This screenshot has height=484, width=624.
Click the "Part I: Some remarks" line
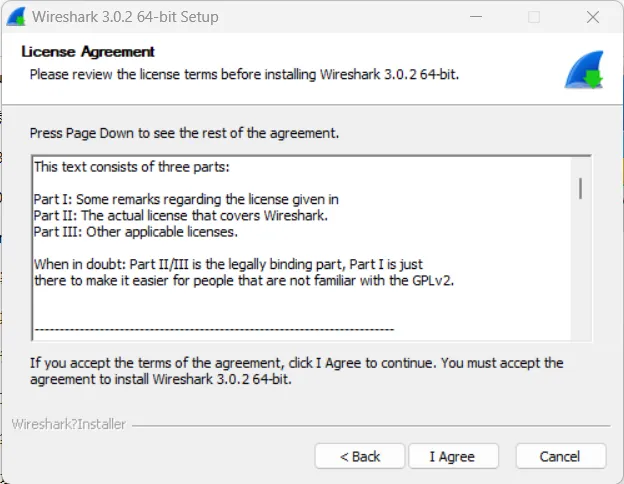[186, 199]
